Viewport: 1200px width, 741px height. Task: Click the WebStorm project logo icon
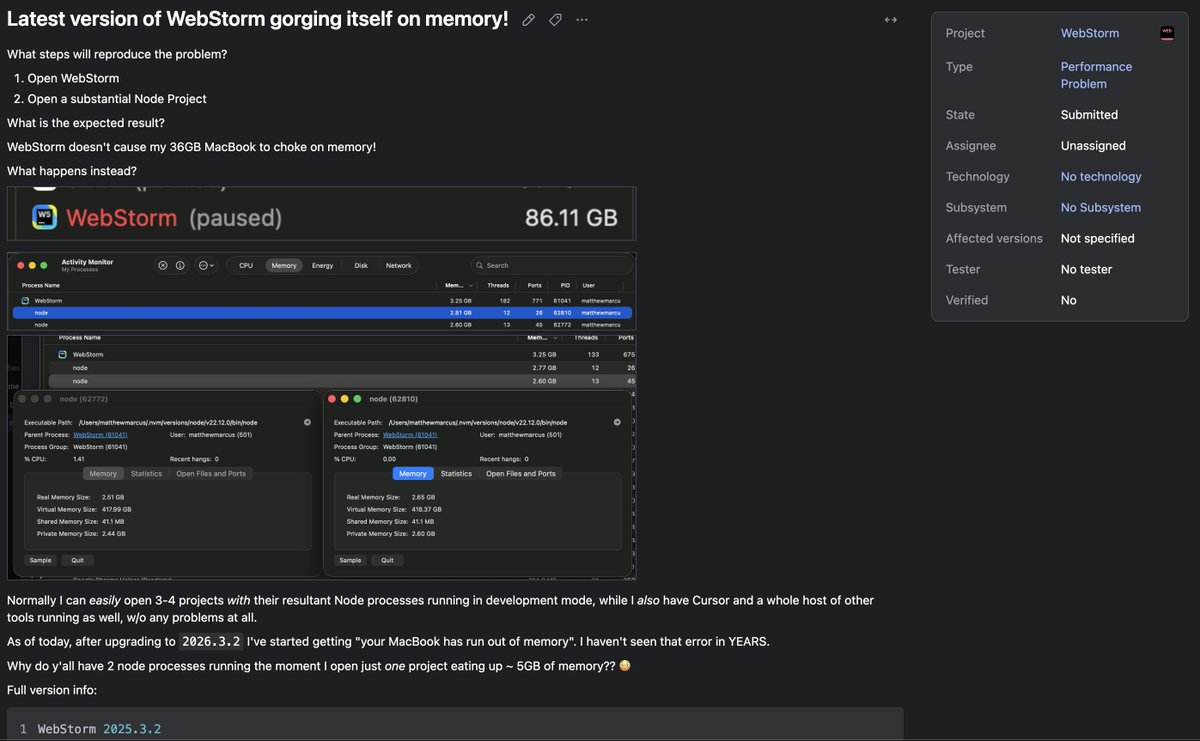click(1167, 33)
